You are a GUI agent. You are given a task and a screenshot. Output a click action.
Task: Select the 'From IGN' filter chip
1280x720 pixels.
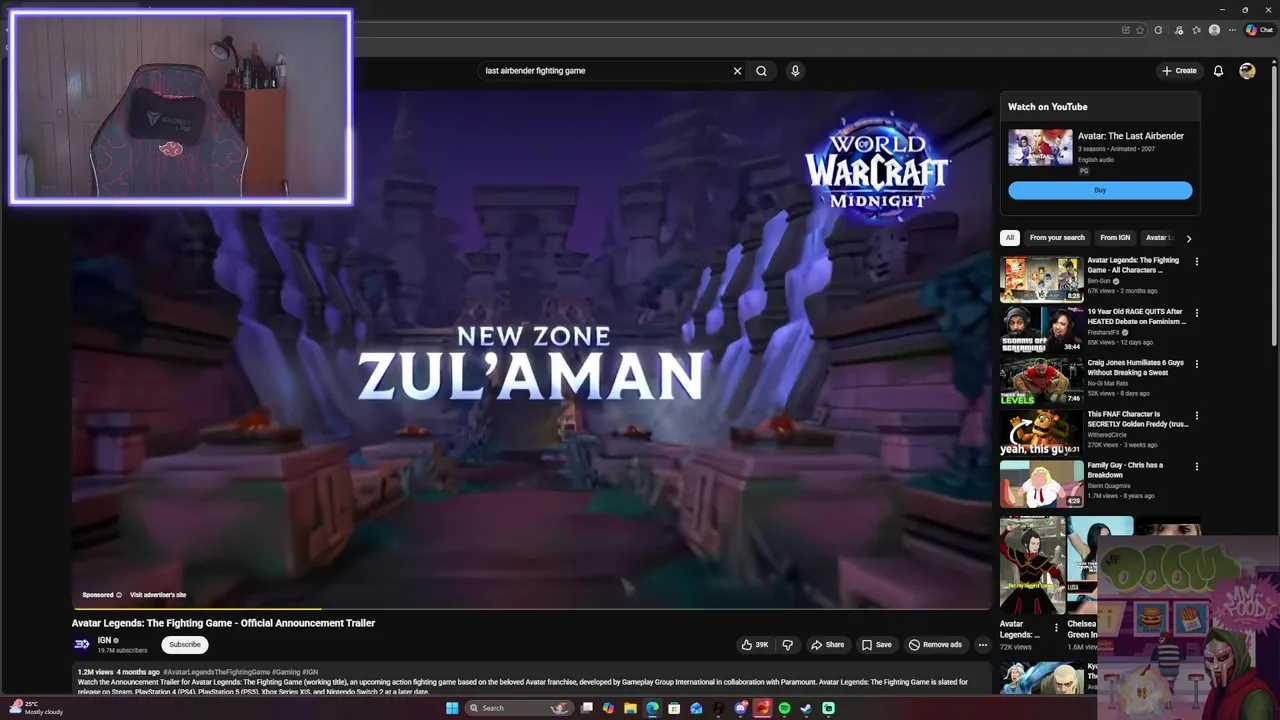click(1115, 238)
